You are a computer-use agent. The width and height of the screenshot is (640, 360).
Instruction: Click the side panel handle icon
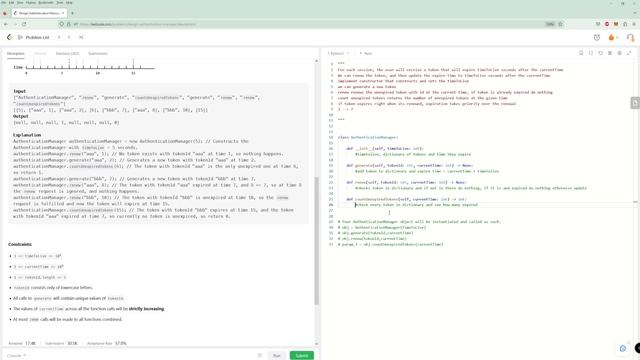(x=635, y=103)
